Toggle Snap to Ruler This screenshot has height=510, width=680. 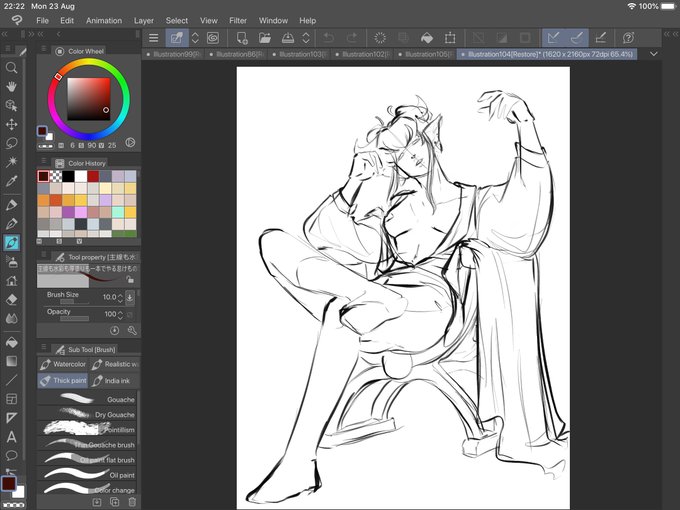point(553,38)
